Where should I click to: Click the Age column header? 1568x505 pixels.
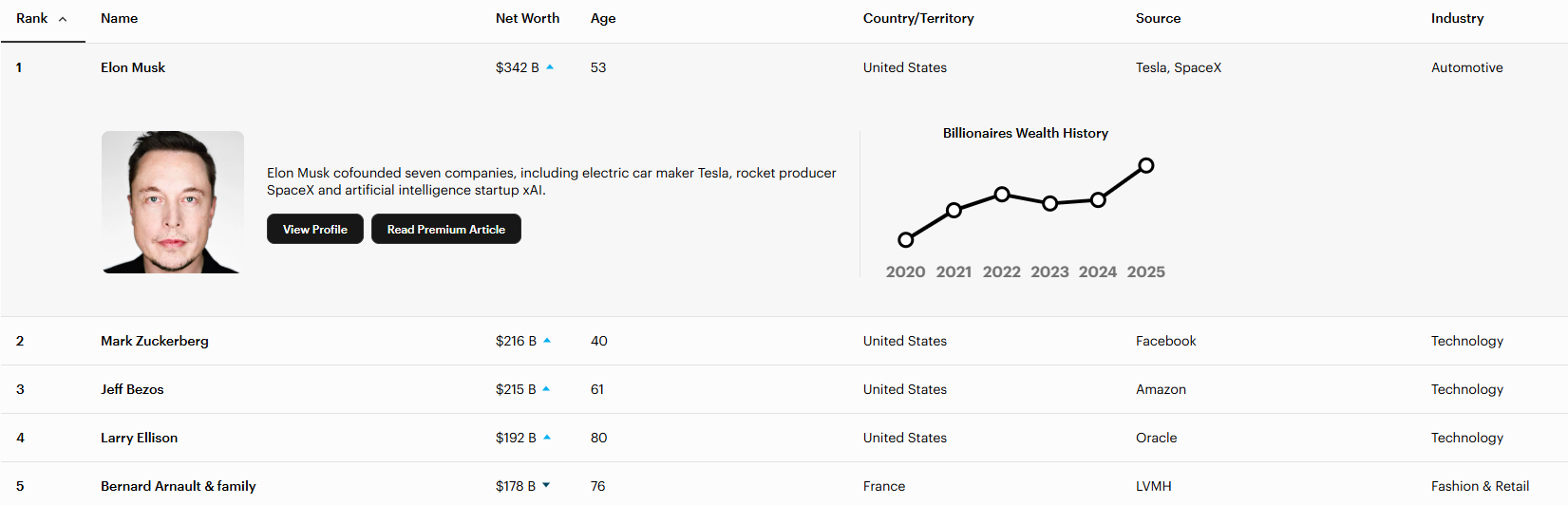pyautogui.click(x=603, y=19)
